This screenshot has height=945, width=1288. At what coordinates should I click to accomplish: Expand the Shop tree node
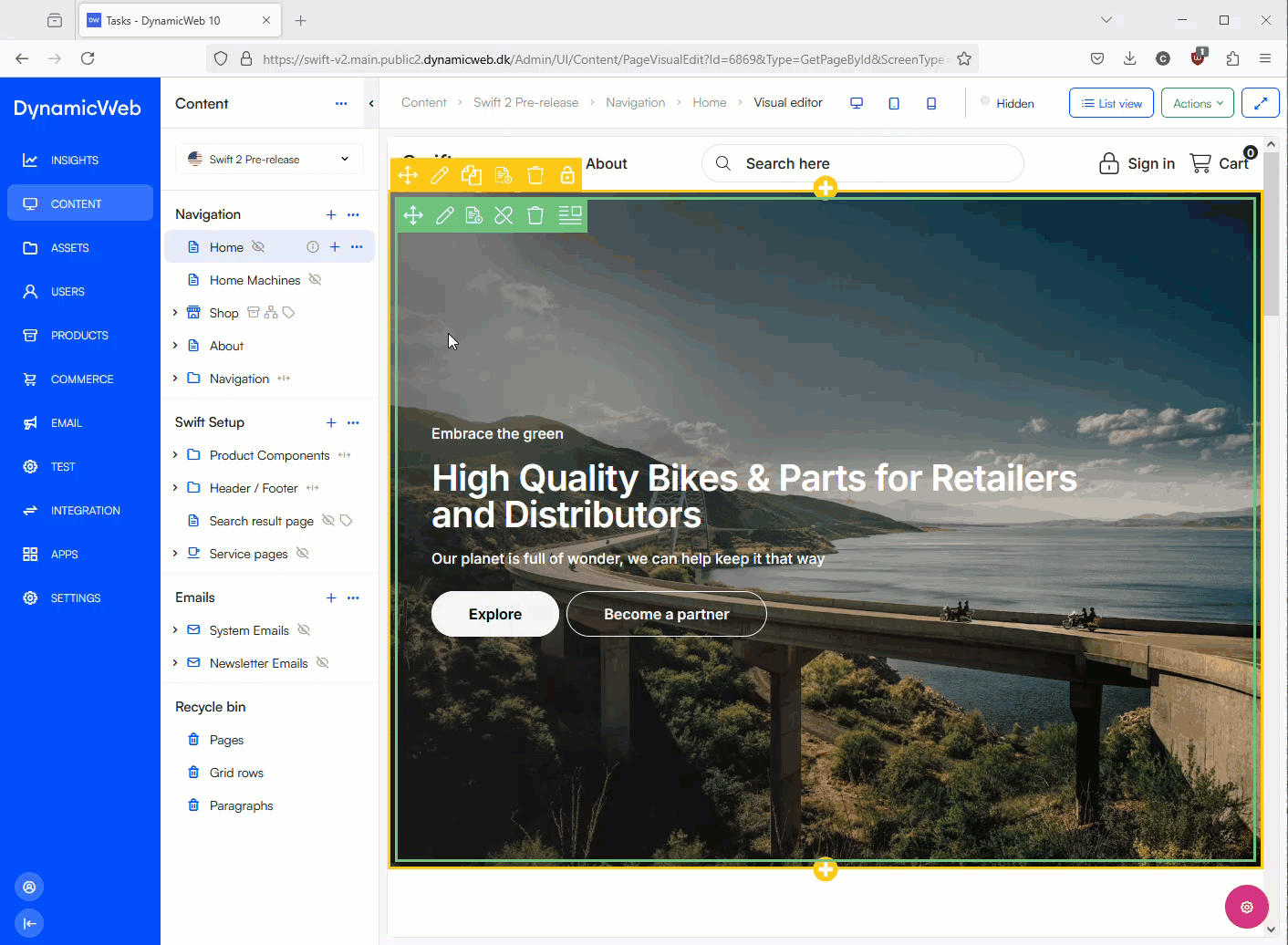[175, 313]
